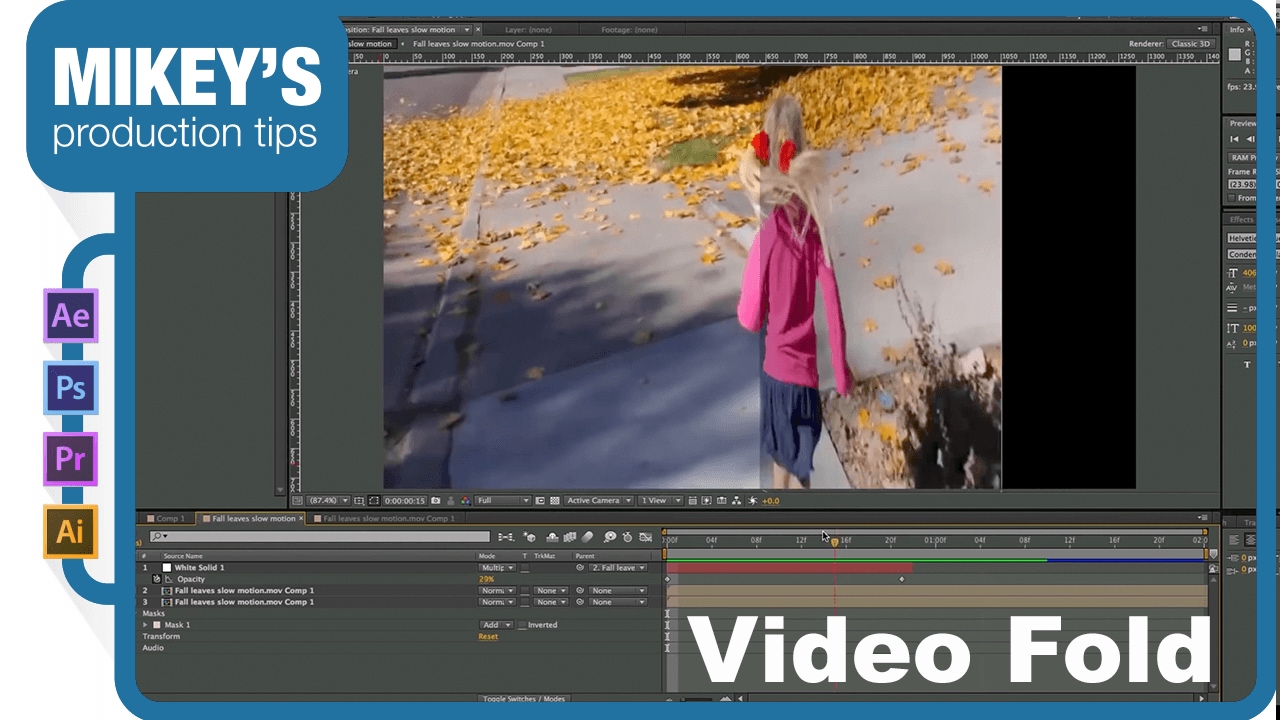Viewport: 1280px width, 720px height.
Task: Open the Active Camera view dropdown
Action: click(x=599, y=500)
